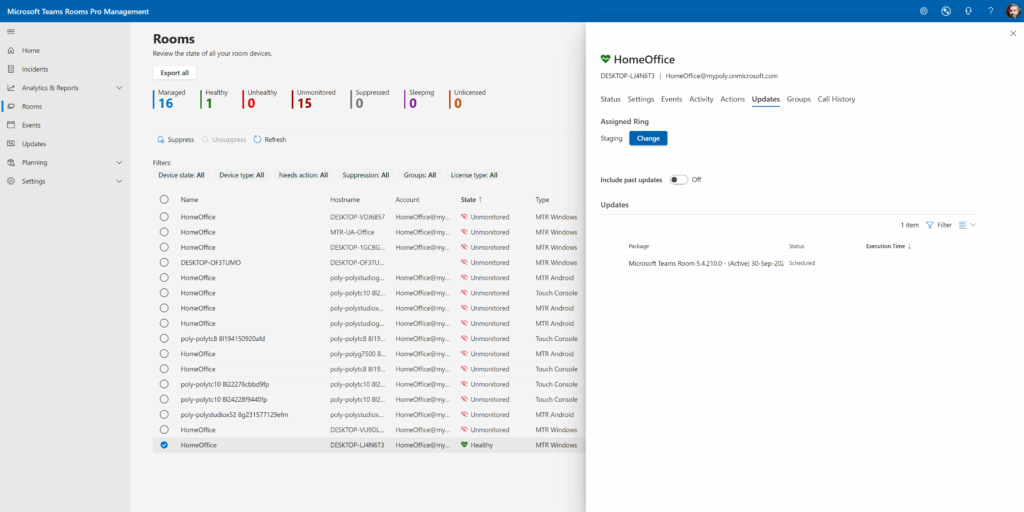Click the Export all button
Screen dimensions: 1024x512
(x=174, y=73)
